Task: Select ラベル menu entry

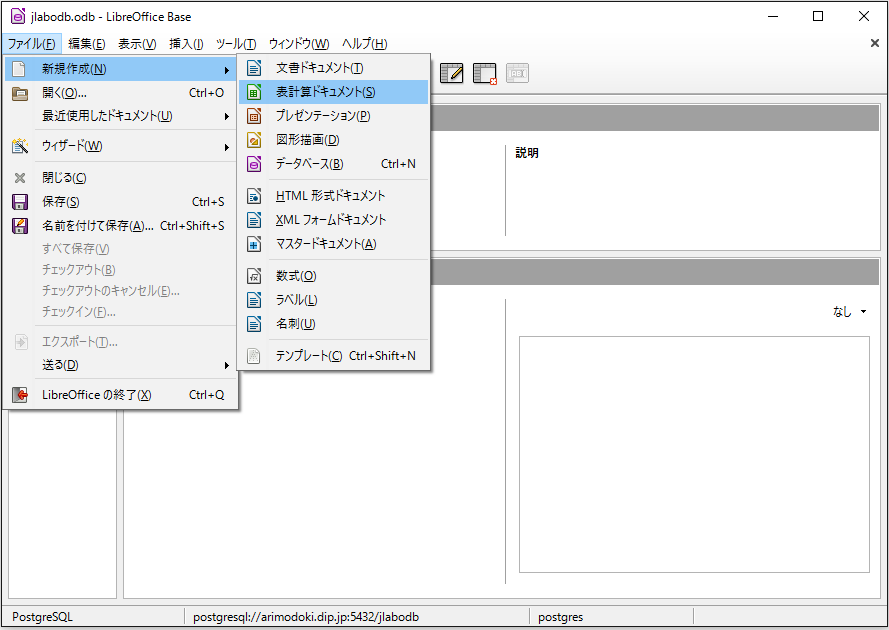Action: click(x=333, y=299)
